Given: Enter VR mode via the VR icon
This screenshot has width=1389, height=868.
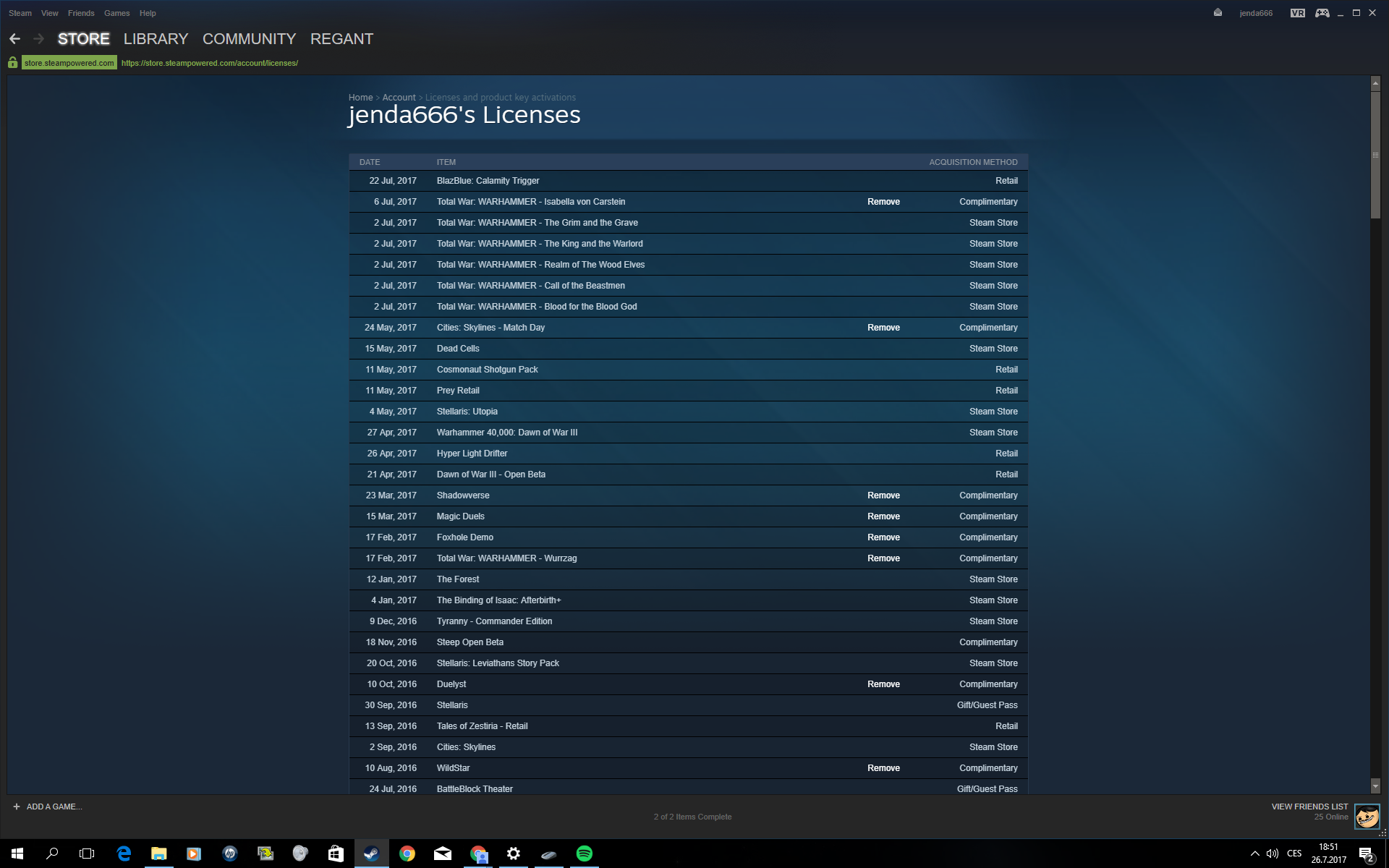Looking at the screenshot, I should (1298, 13).
